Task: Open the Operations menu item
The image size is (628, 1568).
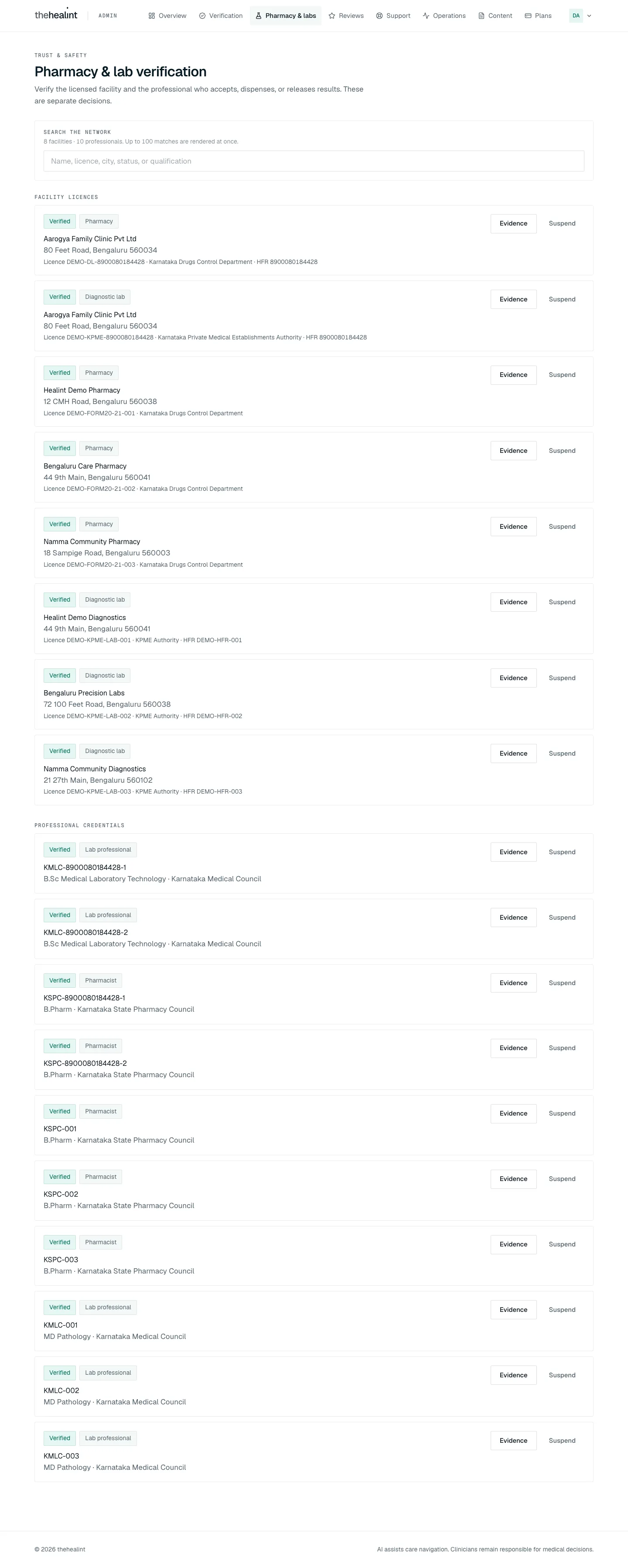Action: pyautogui.click(x=444, y=16)
